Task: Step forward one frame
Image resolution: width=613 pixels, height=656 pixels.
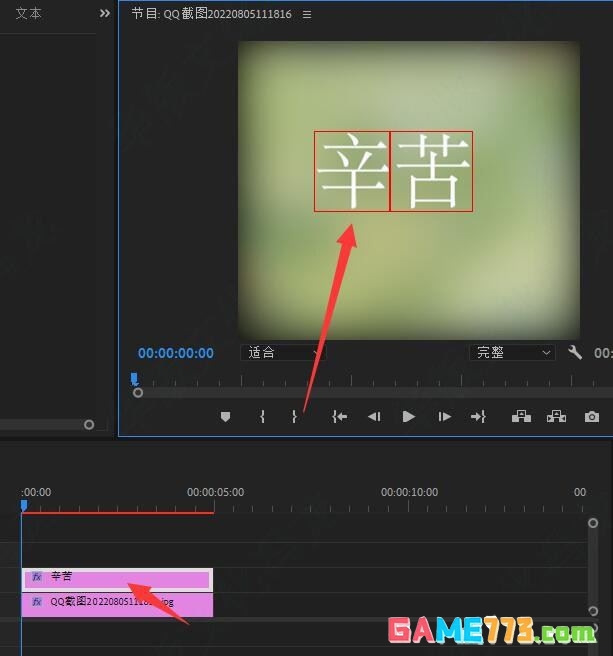Action: click(x=444, y=417)
